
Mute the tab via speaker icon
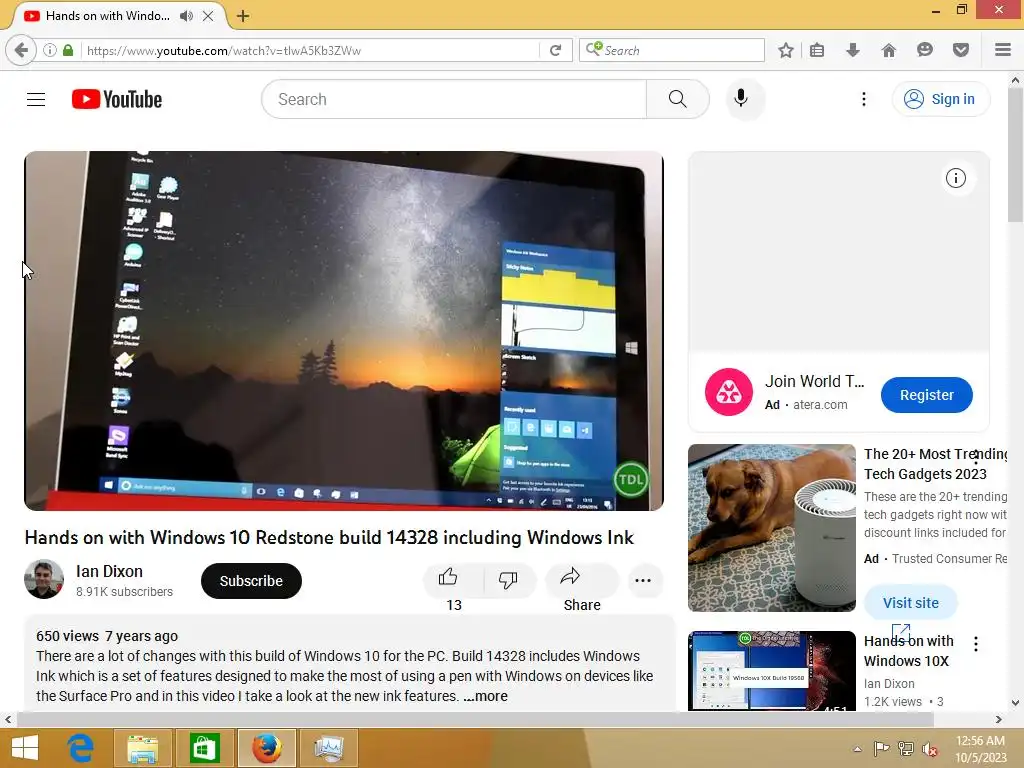186,16
